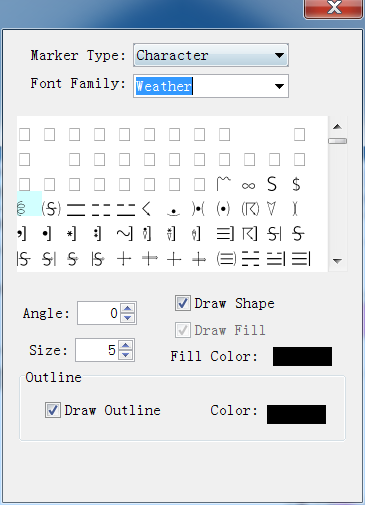Open the Marker Type dropdown
The width and height of the screenshot is (365, 505).
point(211,55)
